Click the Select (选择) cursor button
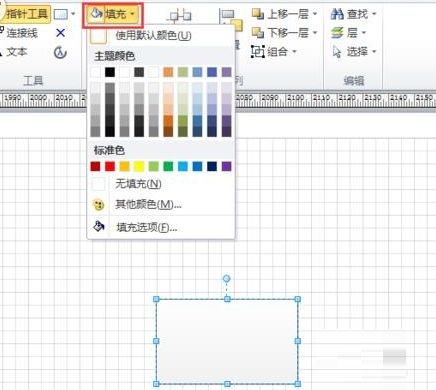Viewport: 436px width, 390px height. pos(350,52)
